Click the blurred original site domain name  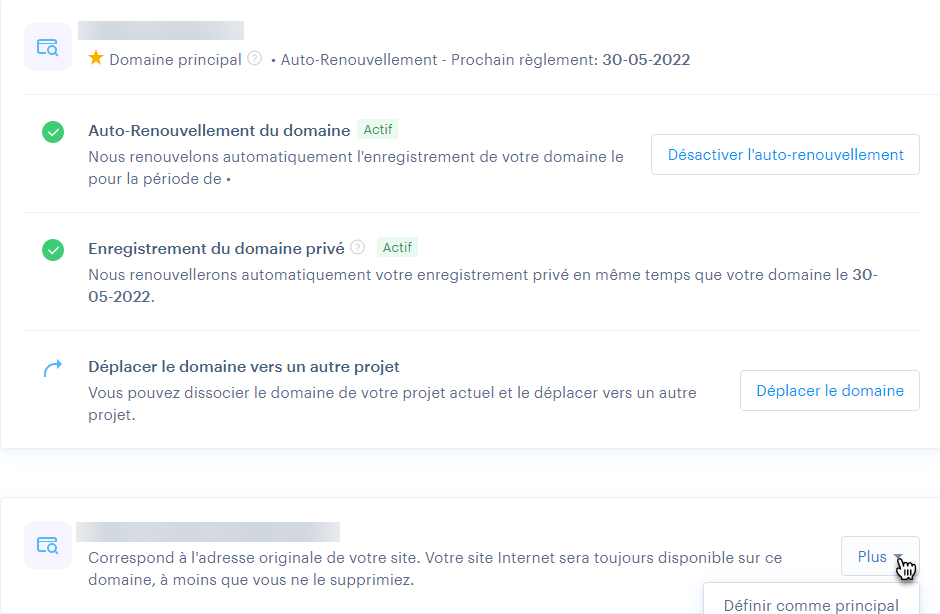208,531
